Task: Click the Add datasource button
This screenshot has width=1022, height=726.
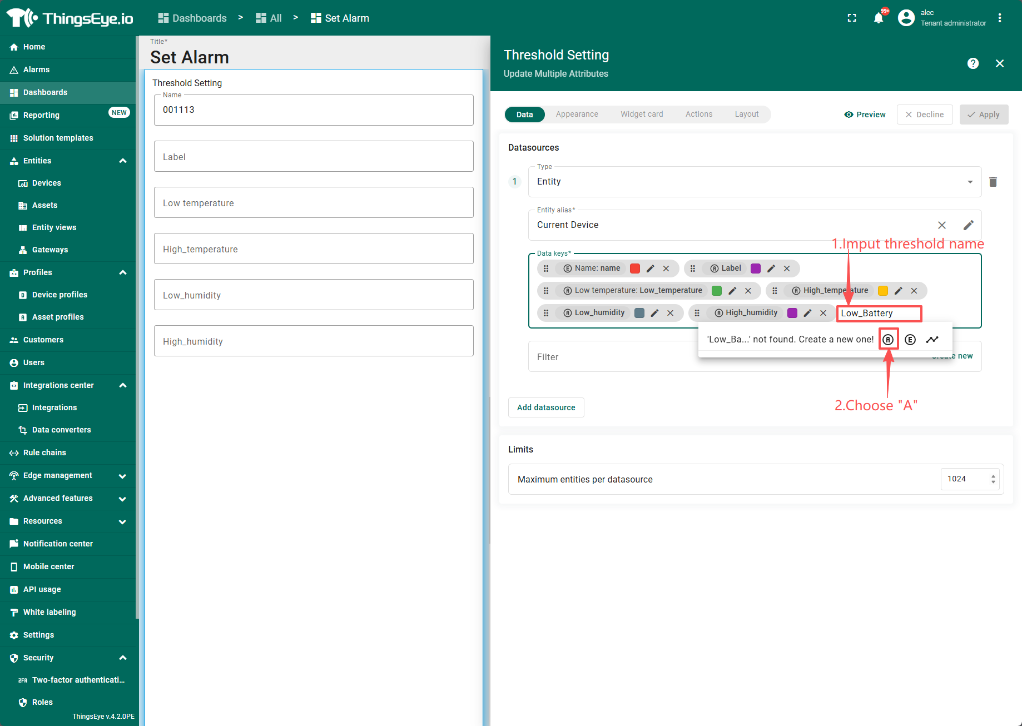Action: (546, 407)
